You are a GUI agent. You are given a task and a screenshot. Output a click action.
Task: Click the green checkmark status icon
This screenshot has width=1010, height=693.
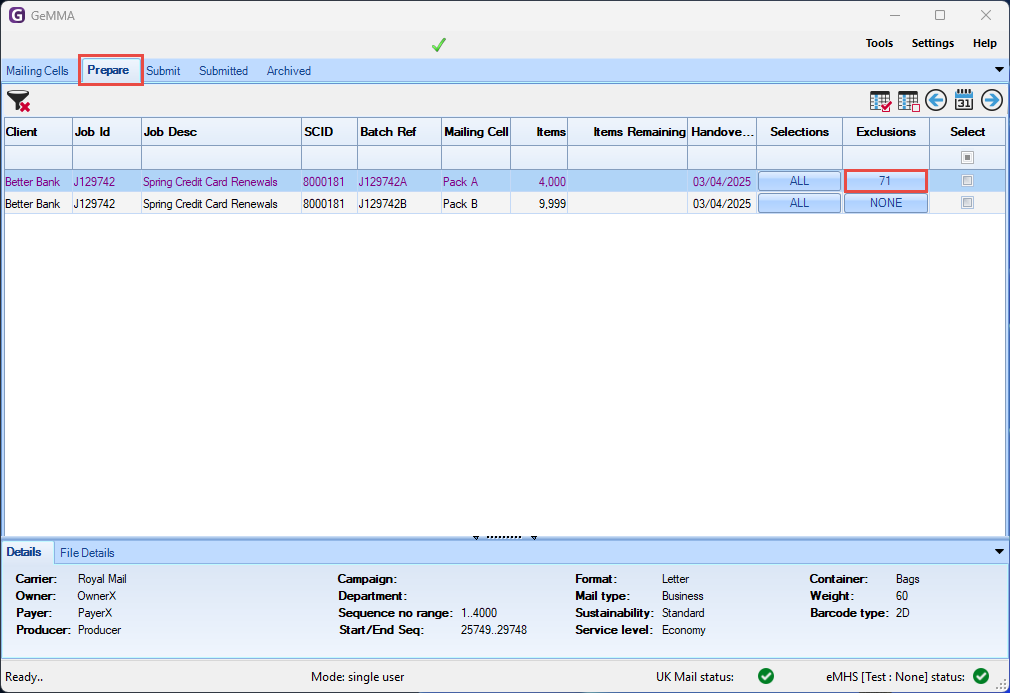click(x=439, y=44)
